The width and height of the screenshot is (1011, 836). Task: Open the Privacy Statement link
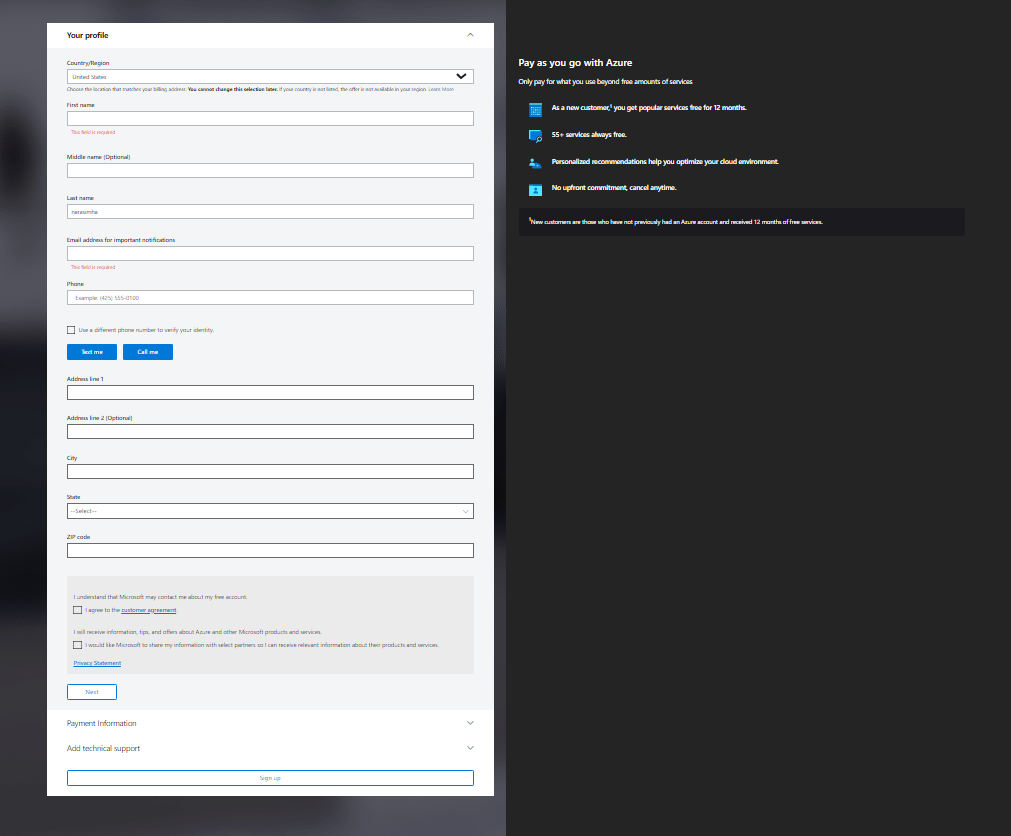click(97, 663)
